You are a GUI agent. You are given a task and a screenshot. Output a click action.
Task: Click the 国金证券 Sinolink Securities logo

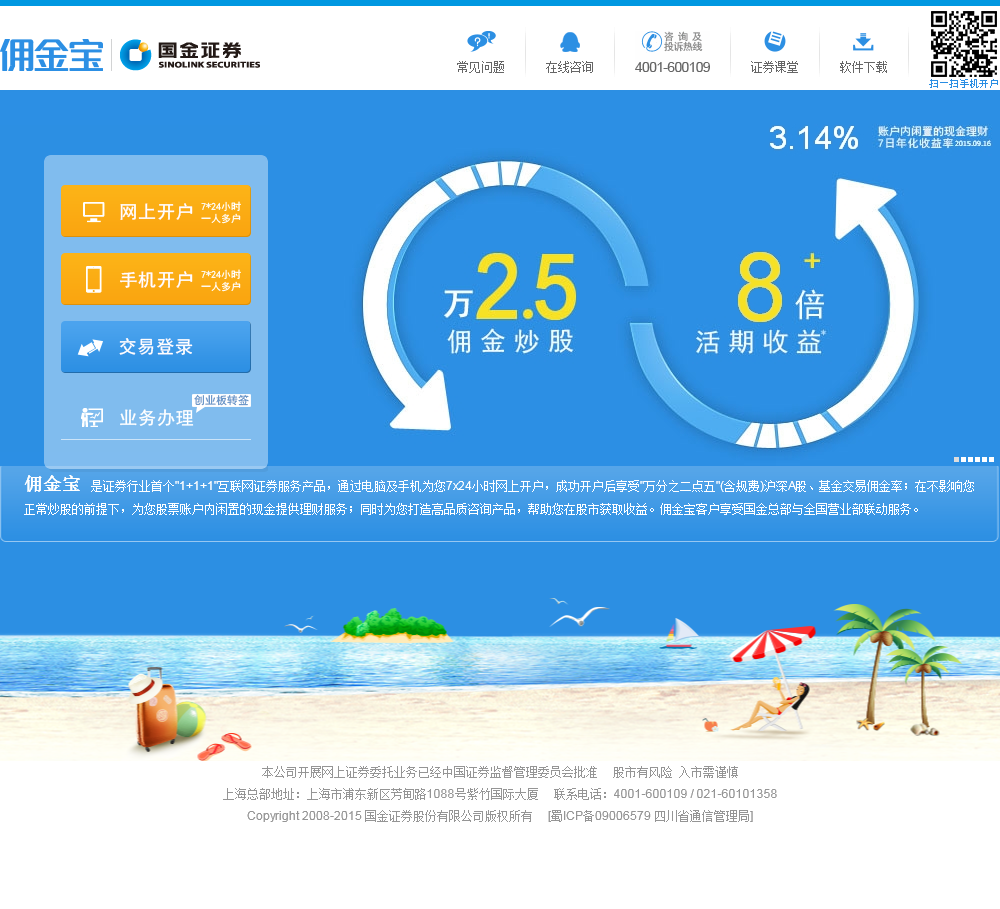[x=190, y=55]
